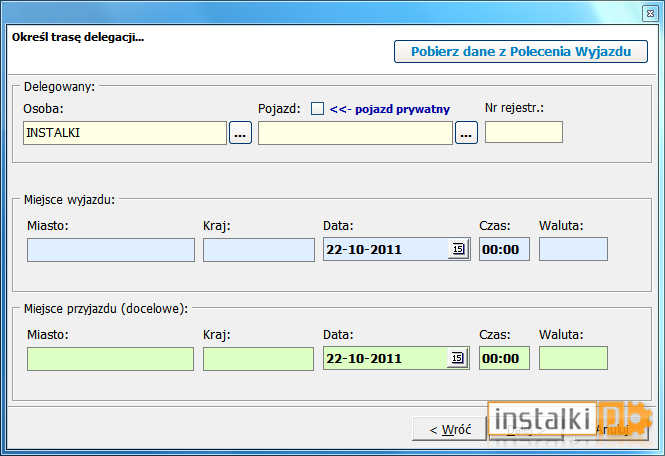Select departure Miasto field
Image resolution: width=665 pixels, height=456 pixels.
(x=111, y=249)
